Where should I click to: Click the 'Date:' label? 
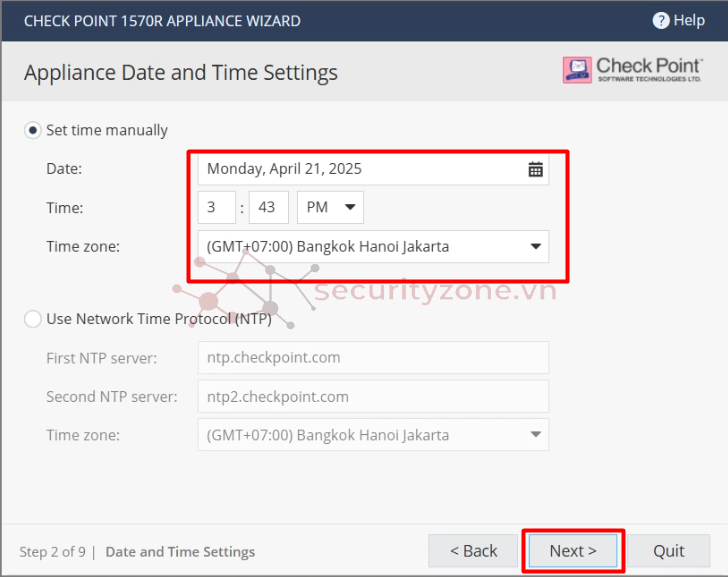(x=64, y=169)
